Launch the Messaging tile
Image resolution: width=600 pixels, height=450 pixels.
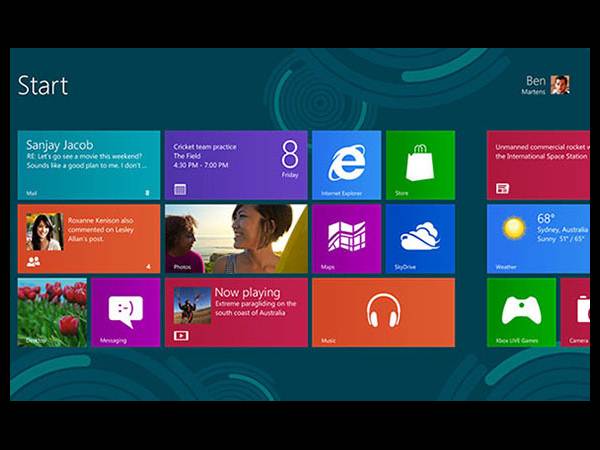coord(125,312)
